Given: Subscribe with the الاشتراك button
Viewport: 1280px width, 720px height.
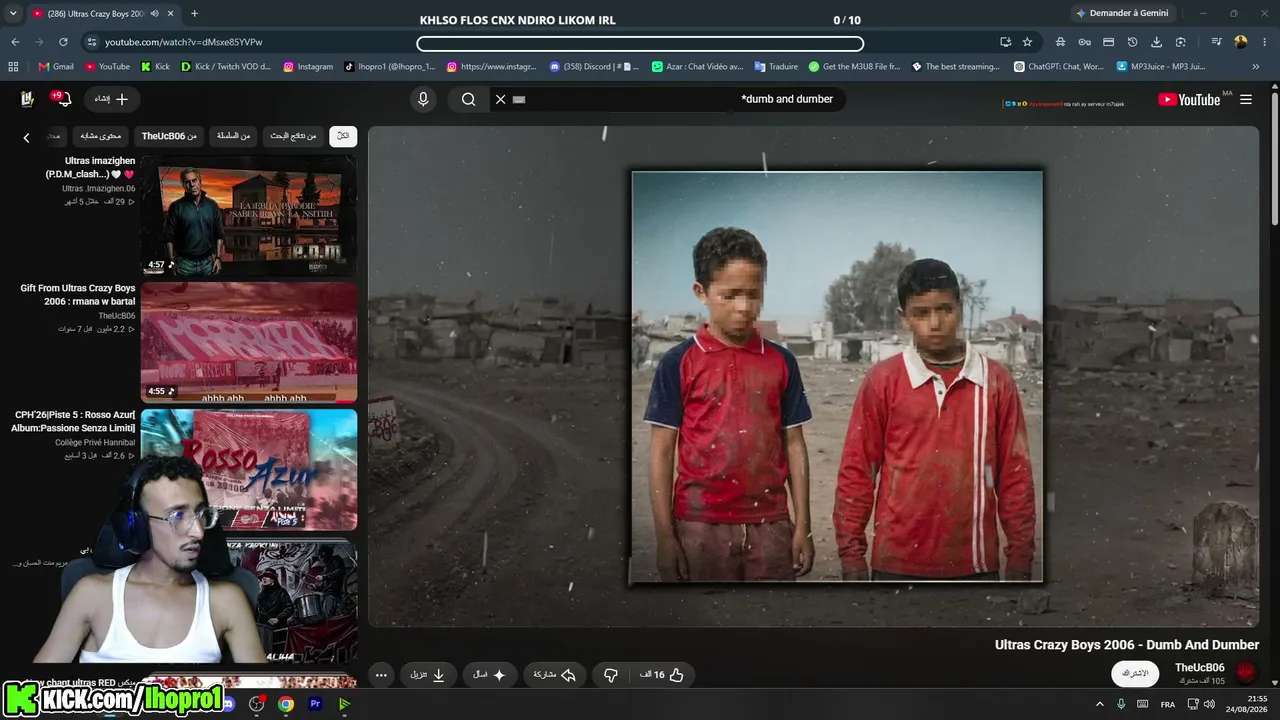Looking at the screenshot, I should (1135, 673).
